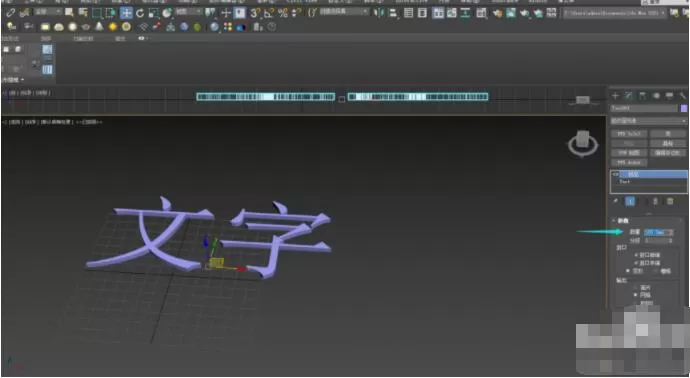Toggle Window/Crossing selection mode
Viewport: 690px width, 378px height.
click(x=110, y=13)
